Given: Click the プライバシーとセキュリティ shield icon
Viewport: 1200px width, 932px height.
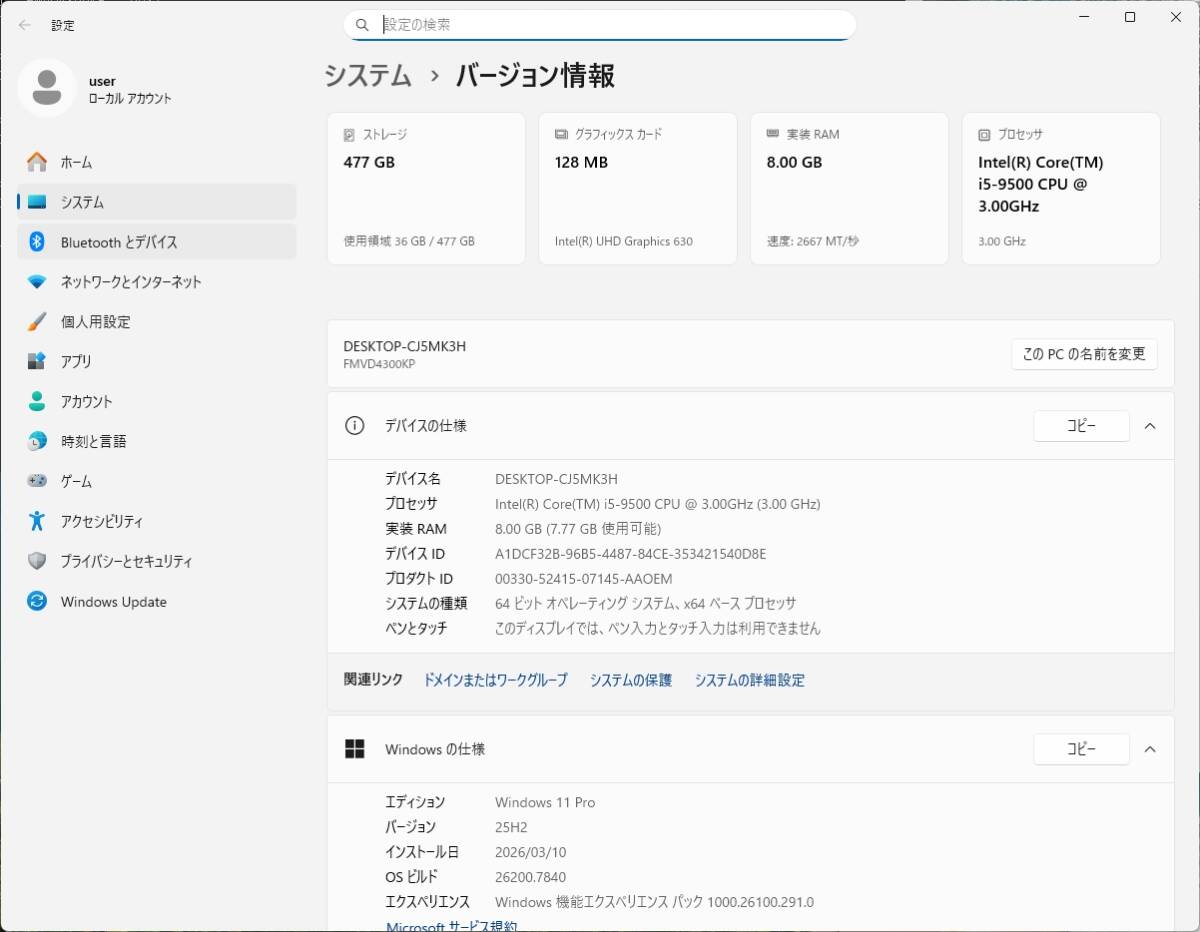Looking at the screenshot, I should [x=37, y=561].
